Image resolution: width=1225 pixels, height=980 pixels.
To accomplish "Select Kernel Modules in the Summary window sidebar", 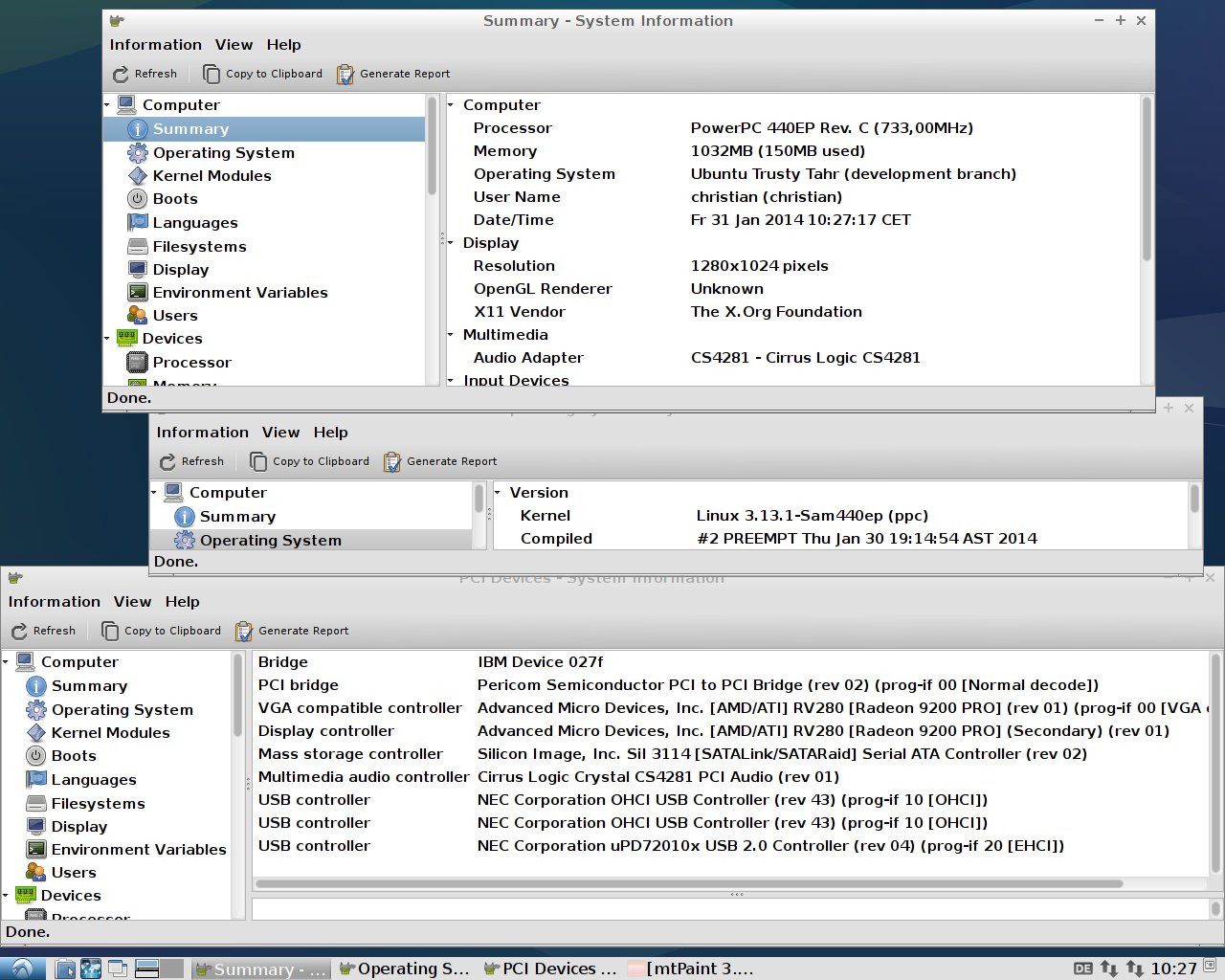I will coord(212,176).
